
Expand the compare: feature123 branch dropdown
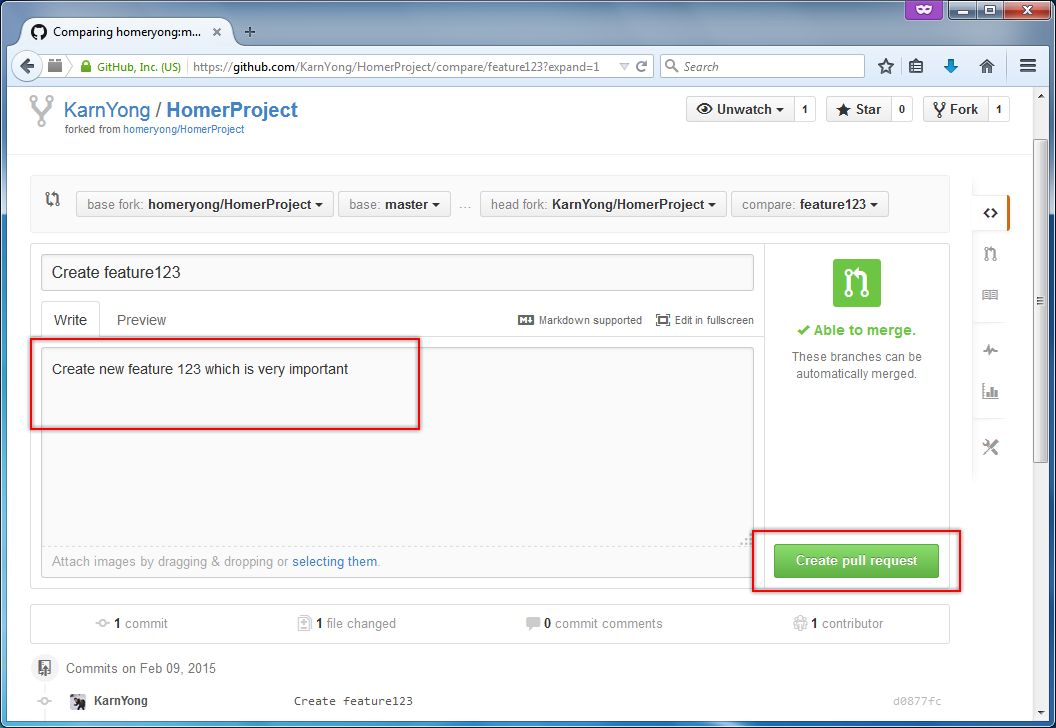tap(809, 204)
